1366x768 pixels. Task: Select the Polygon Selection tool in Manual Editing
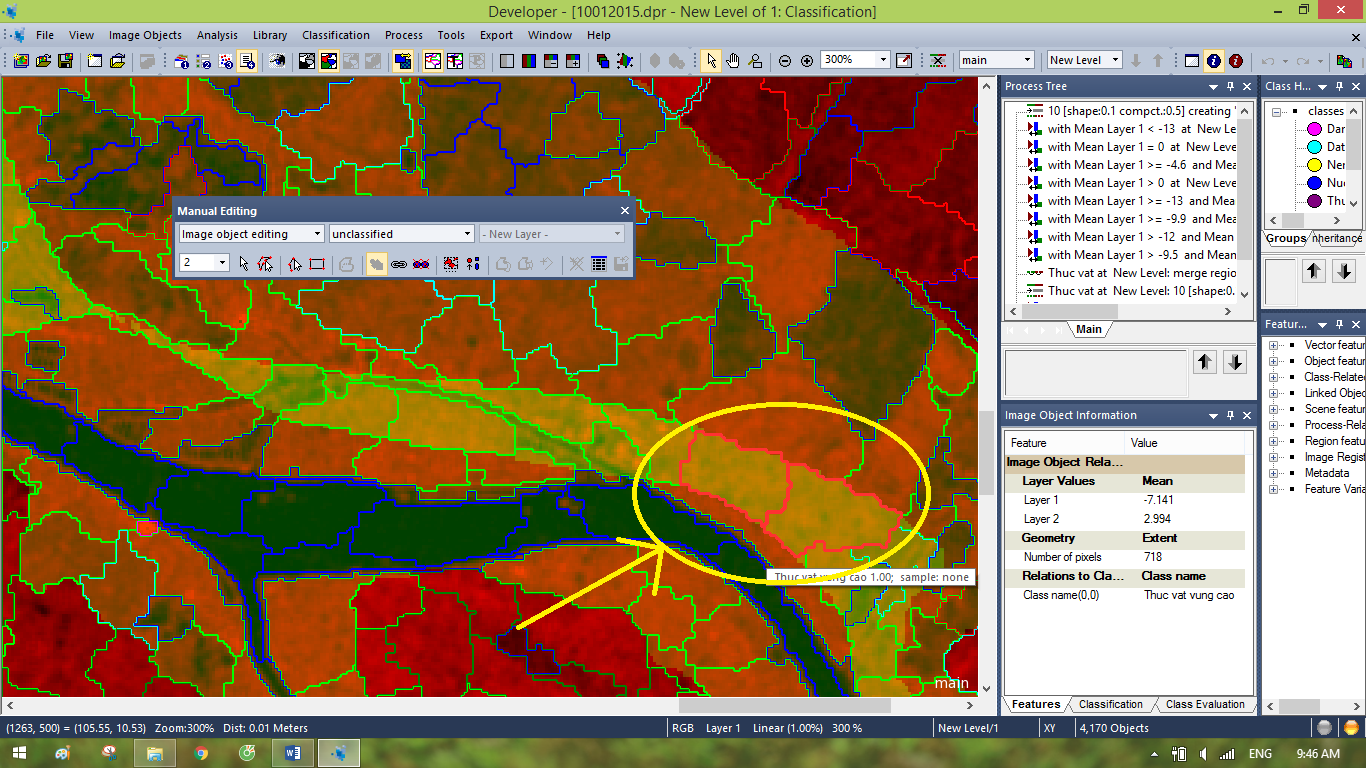(264, 264)
